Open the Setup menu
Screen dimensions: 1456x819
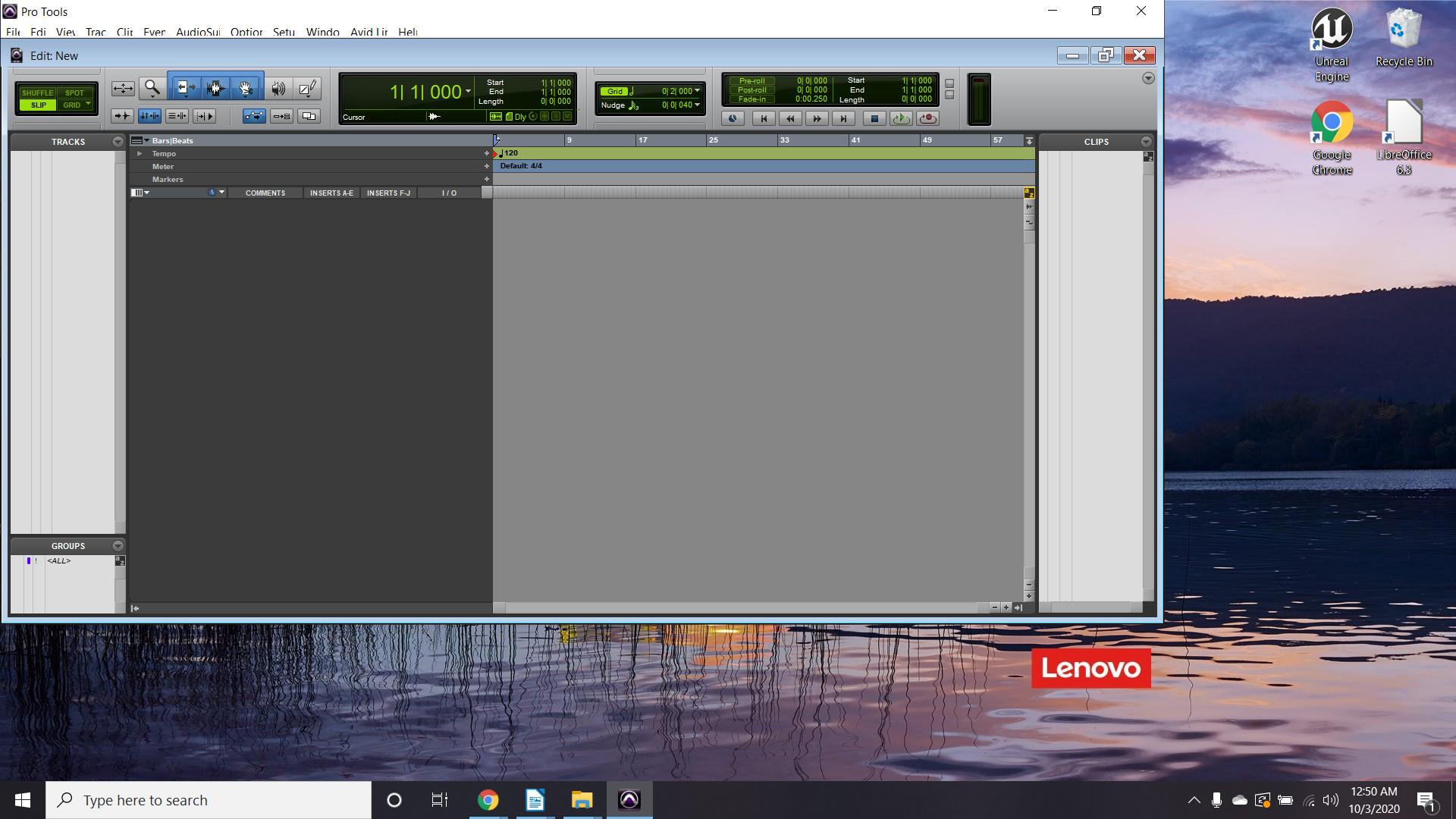pyautogui.click(x=284, y=32)
